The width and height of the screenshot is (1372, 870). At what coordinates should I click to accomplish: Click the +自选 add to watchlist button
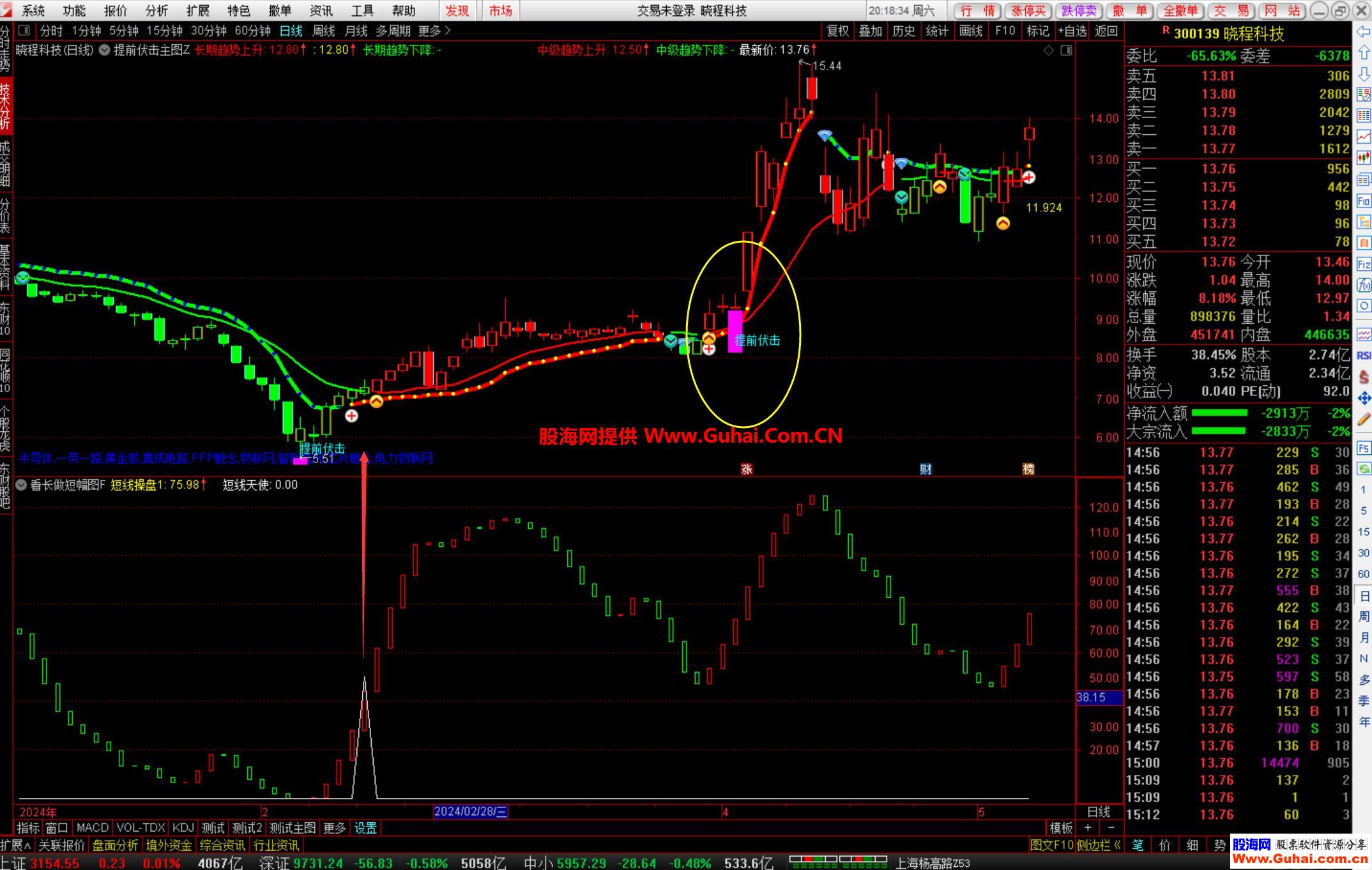pos(1072,31)
